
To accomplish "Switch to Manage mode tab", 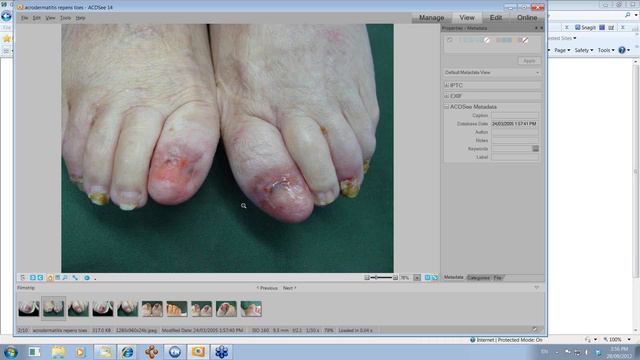I will point(431,18).
